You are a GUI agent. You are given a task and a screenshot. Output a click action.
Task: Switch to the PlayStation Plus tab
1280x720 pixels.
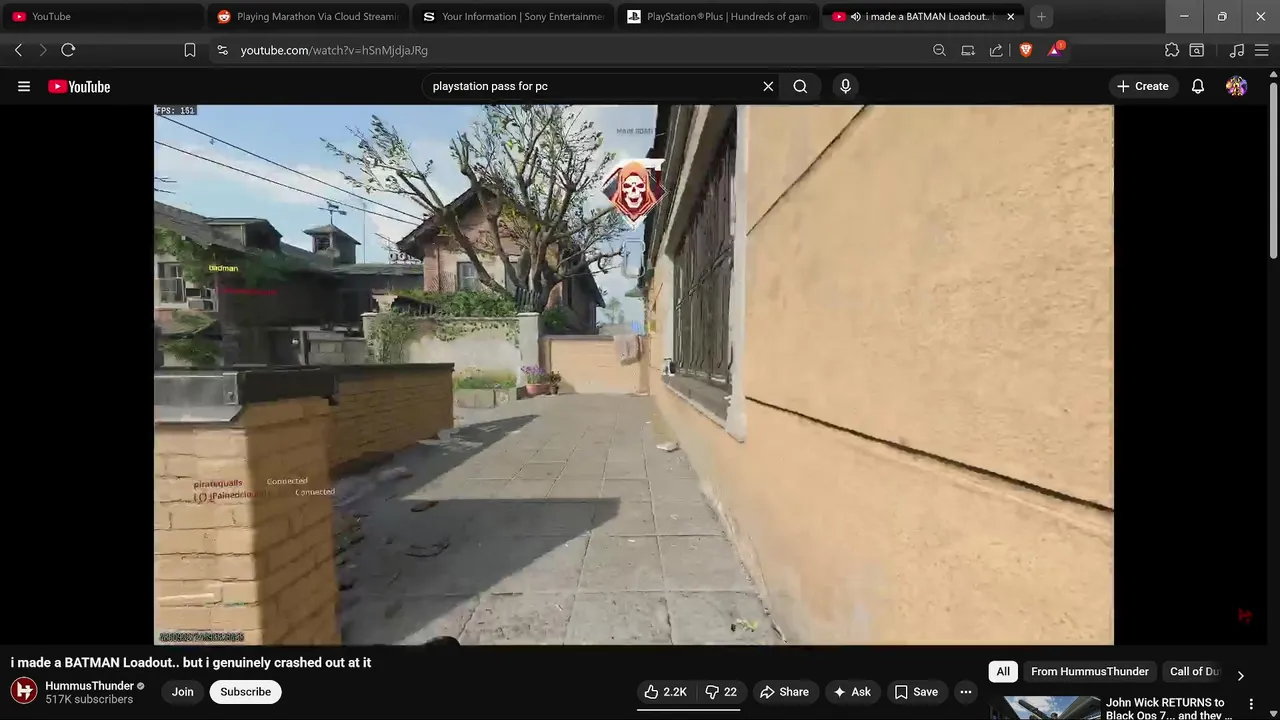(x=717, y=16)
